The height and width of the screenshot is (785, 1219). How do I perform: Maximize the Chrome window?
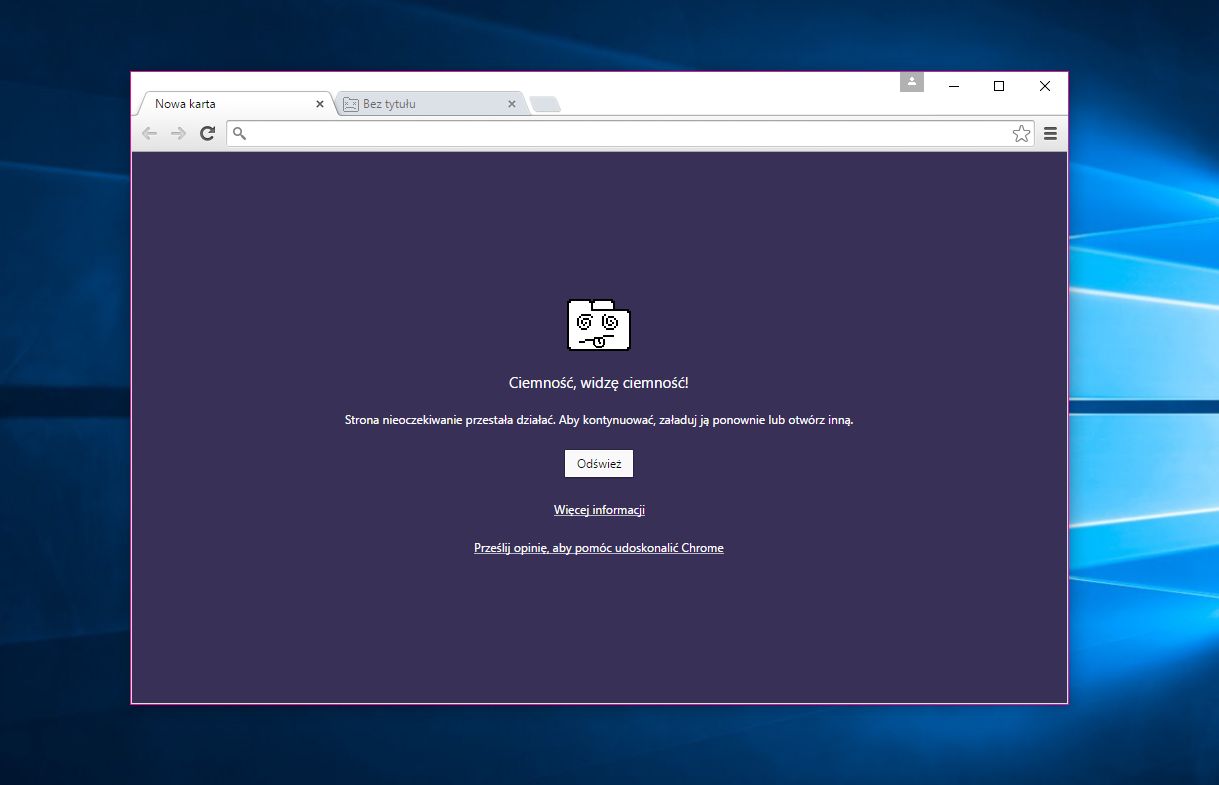tap(999, 86)
